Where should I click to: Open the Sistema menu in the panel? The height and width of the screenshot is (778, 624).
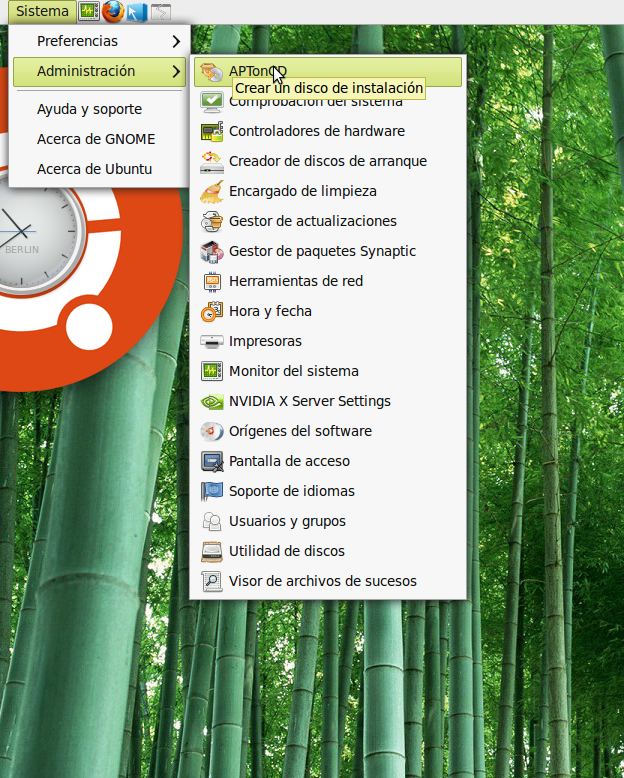[x=42, y=11]
